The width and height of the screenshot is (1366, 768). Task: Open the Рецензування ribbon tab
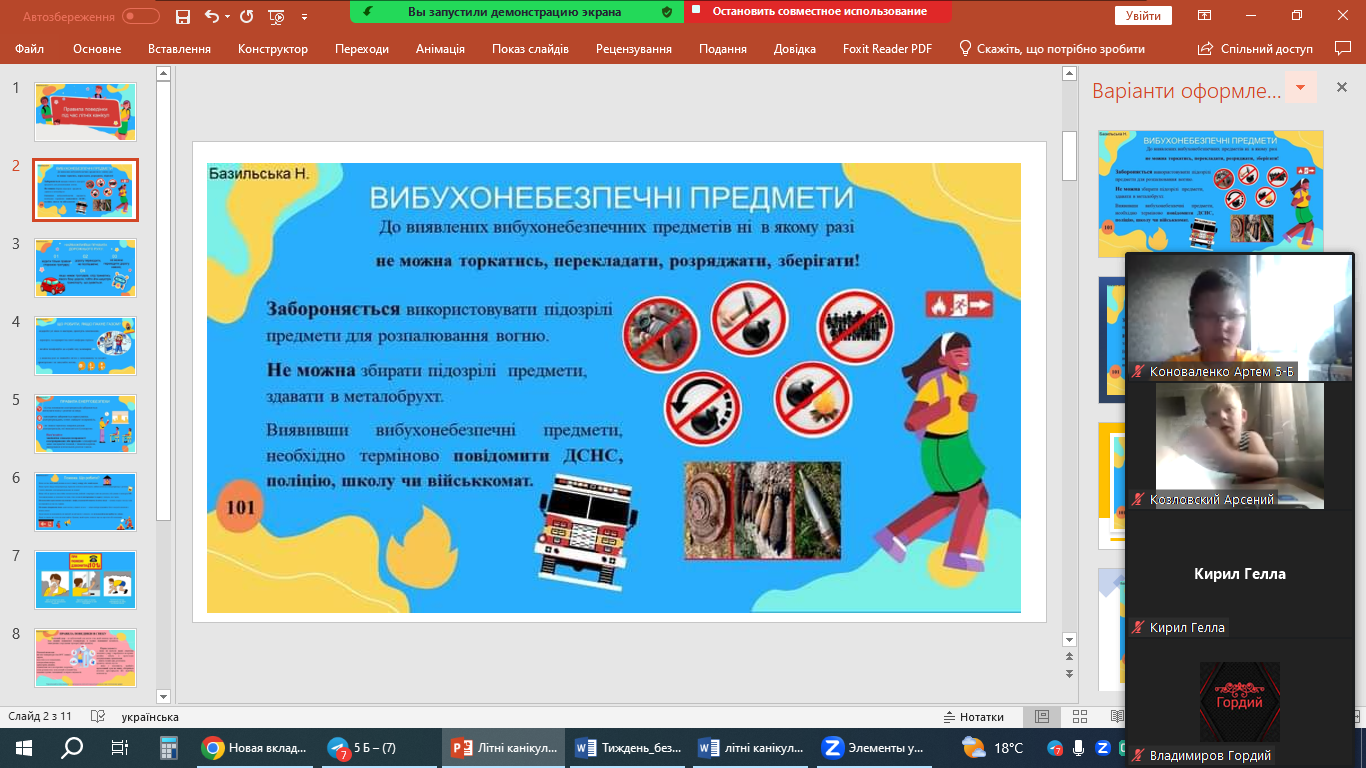coord(634,48)
